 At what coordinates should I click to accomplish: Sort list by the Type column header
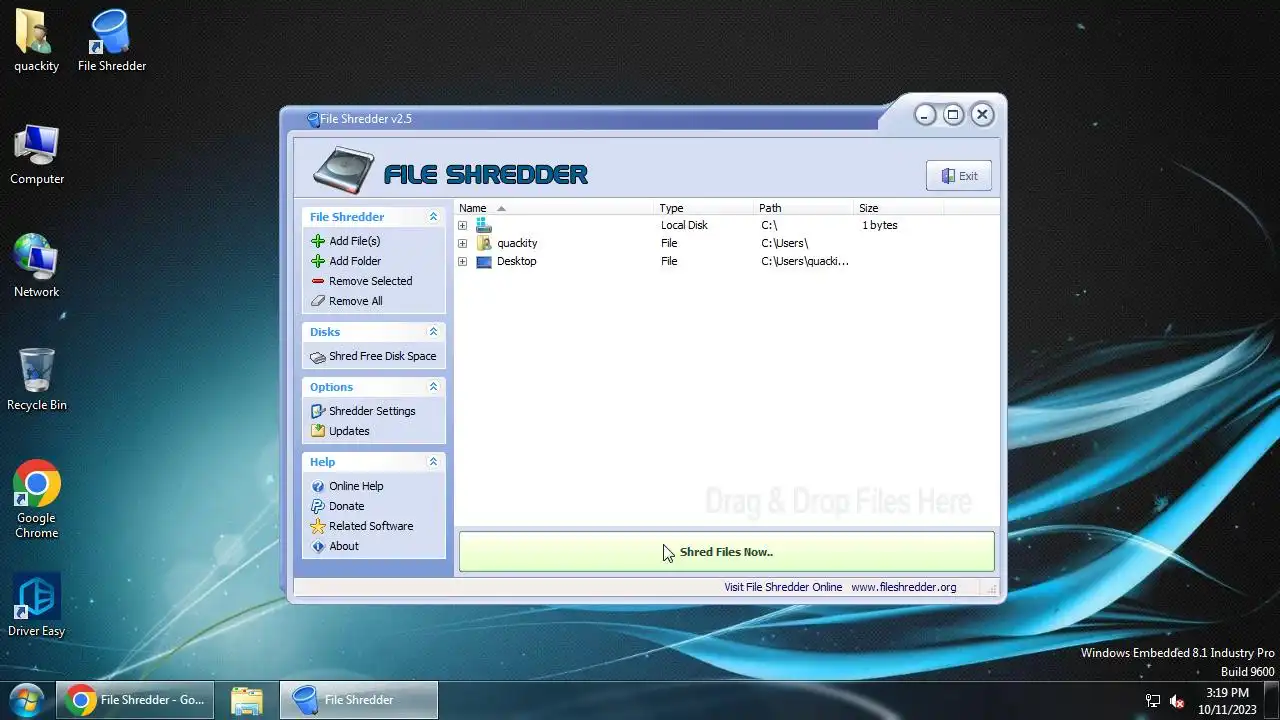(705, 208)
